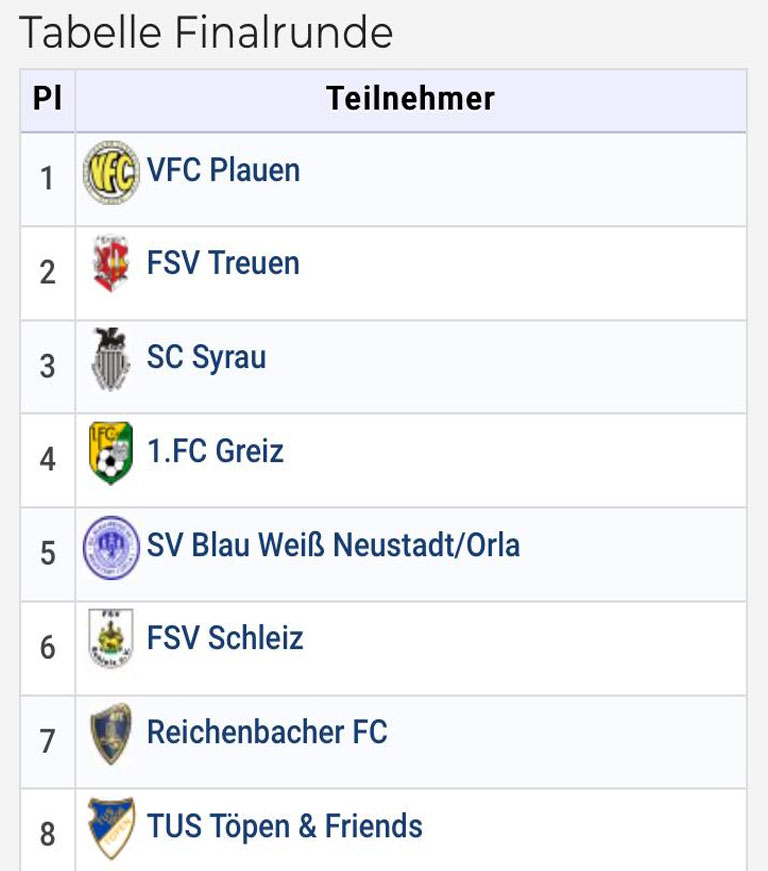The width and height of the screenshot is (768, 871).
Task: Click the SC Syrau club crest
Action: (111, 359)
